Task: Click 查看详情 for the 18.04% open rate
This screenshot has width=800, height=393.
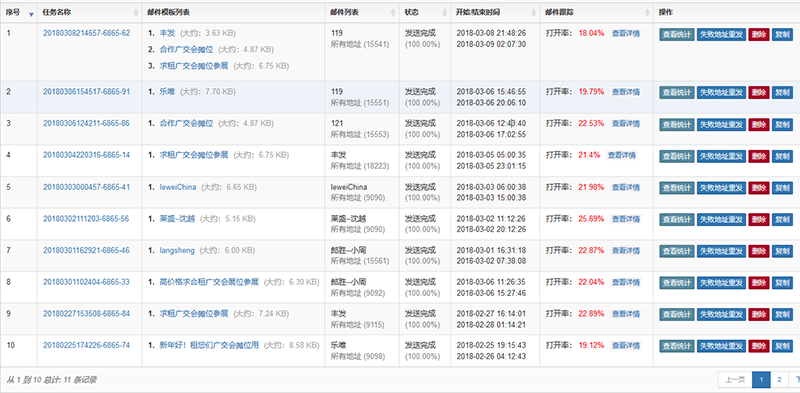Action: click(626, 34)
